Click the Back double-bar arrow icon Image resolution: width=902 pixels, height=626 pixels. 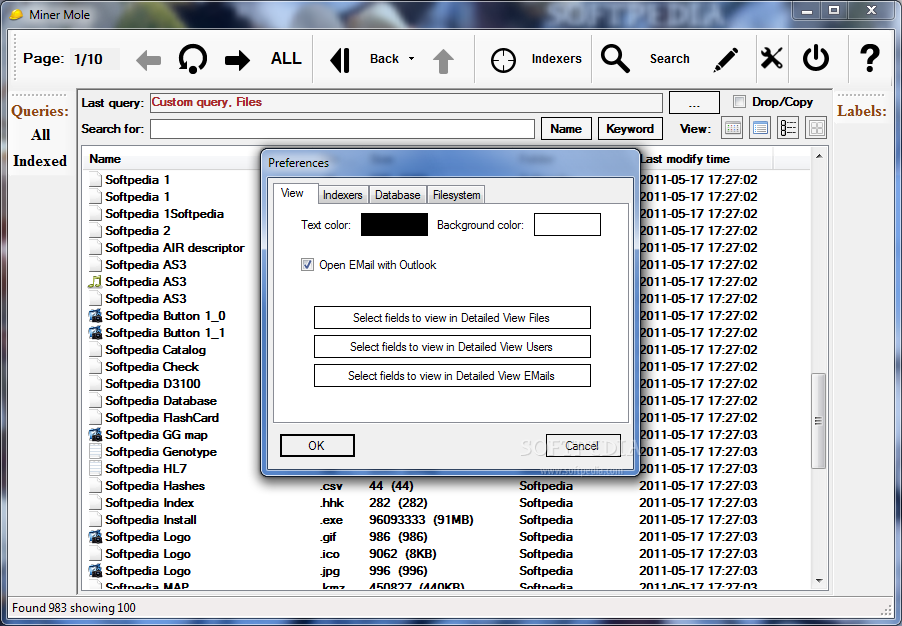pyautogui.click(x=340, y=59)
